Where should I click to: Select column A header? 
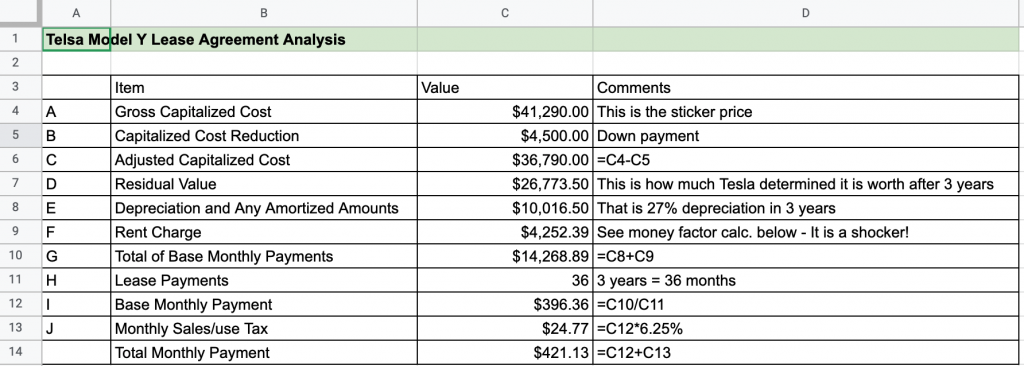[76, 13]
